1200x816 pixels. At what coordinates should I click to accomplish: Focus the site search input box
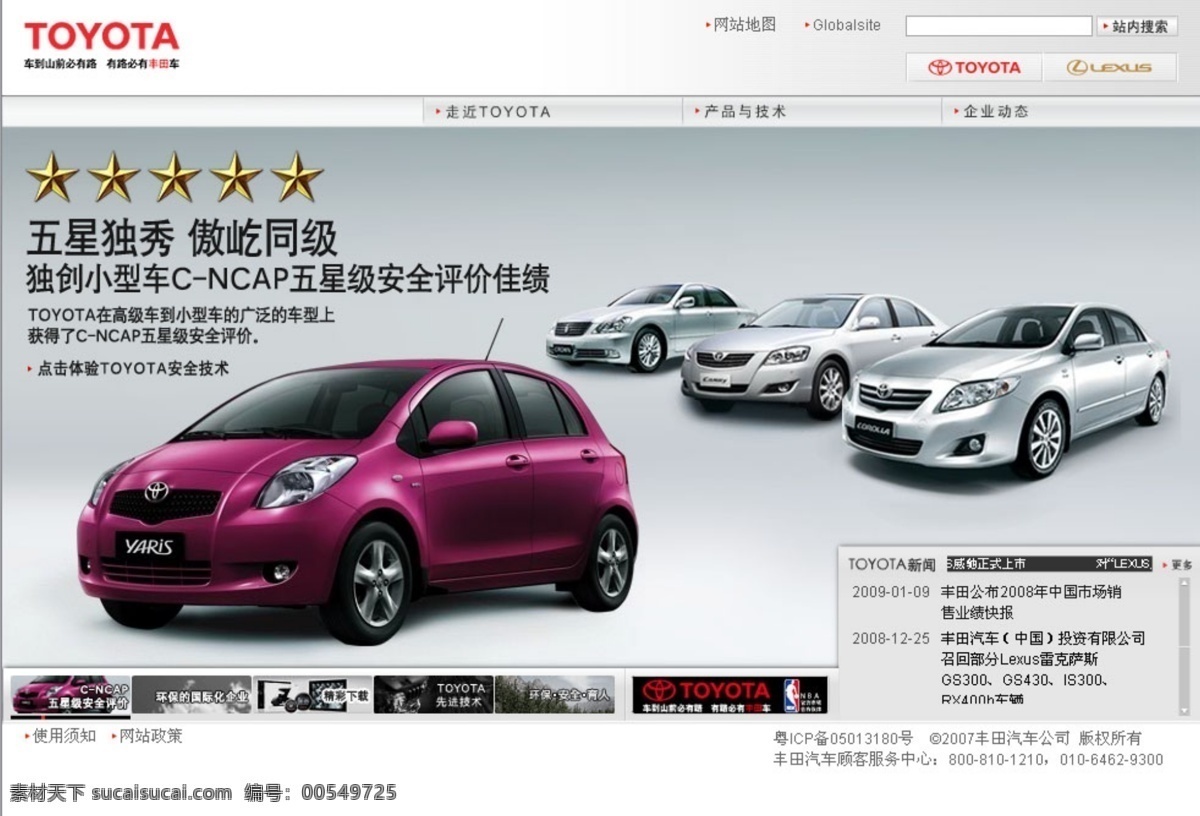pos(998,26)
